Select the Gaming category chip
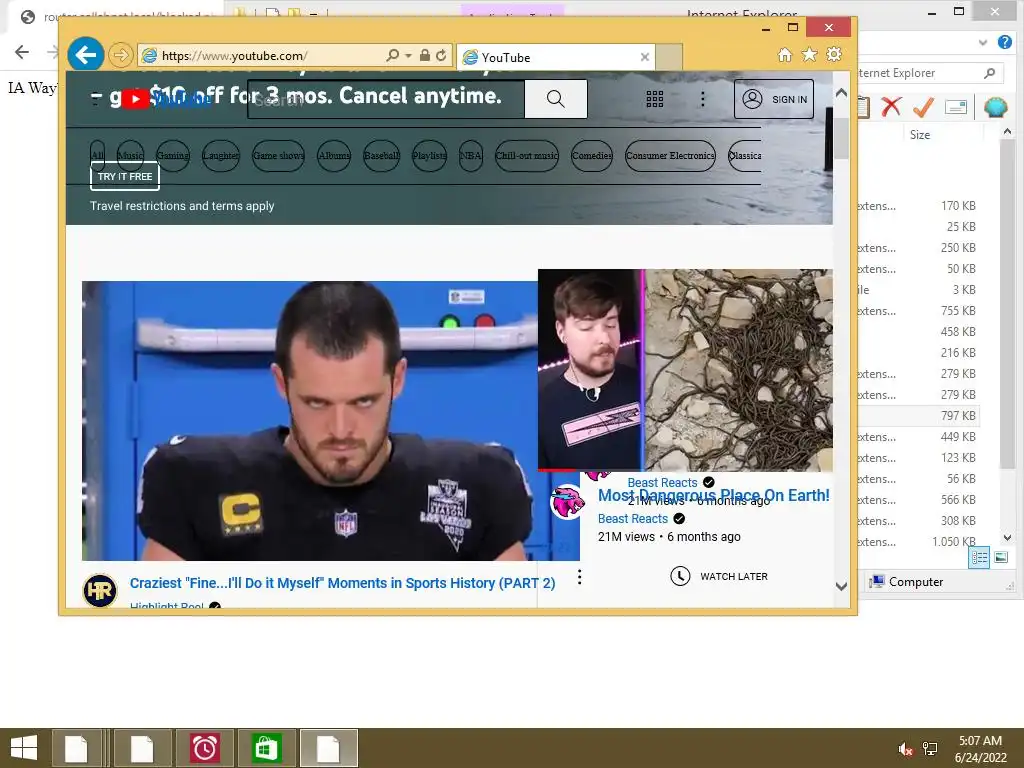 [172, 155]
